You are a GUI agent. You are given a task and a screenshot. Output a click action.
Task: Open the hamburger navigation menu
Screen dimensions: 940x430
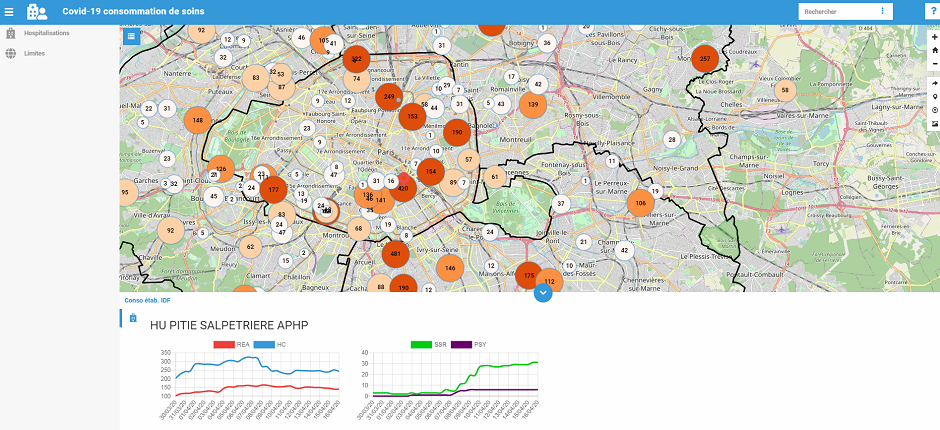click(x=11, y=11)
